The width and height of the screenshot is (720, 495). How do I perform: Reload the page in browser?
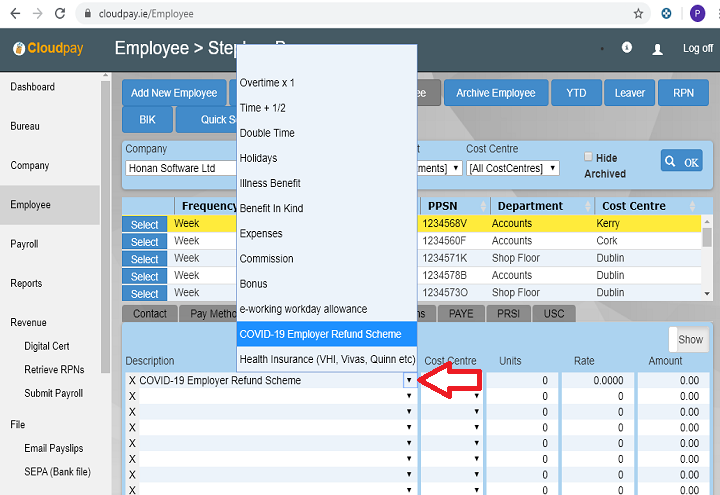tap(59, 14)
